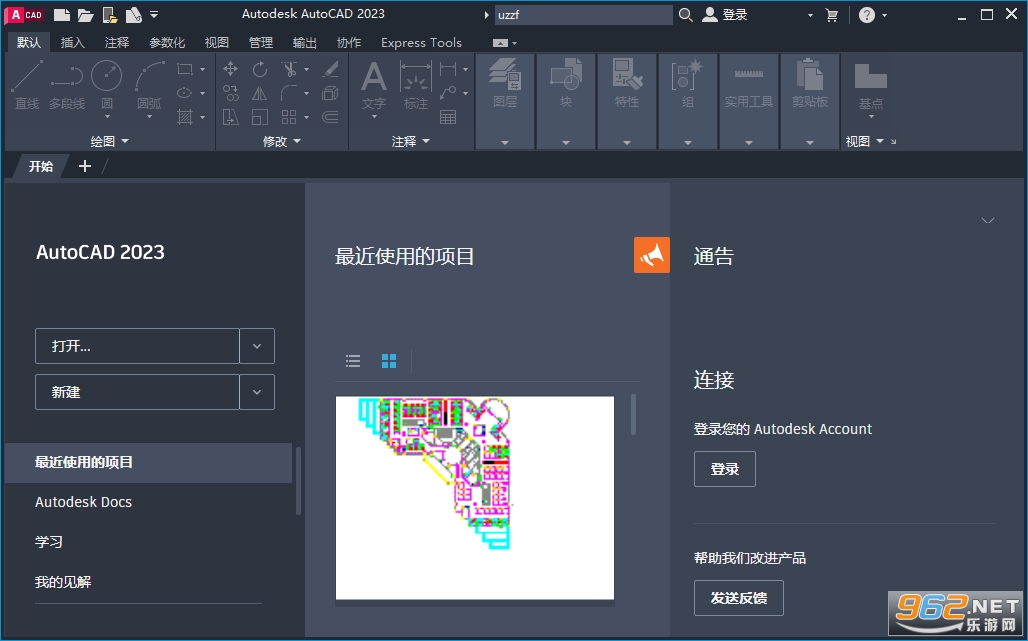
Task: Open the Block (块) panel icon
Action: [566, 82]
